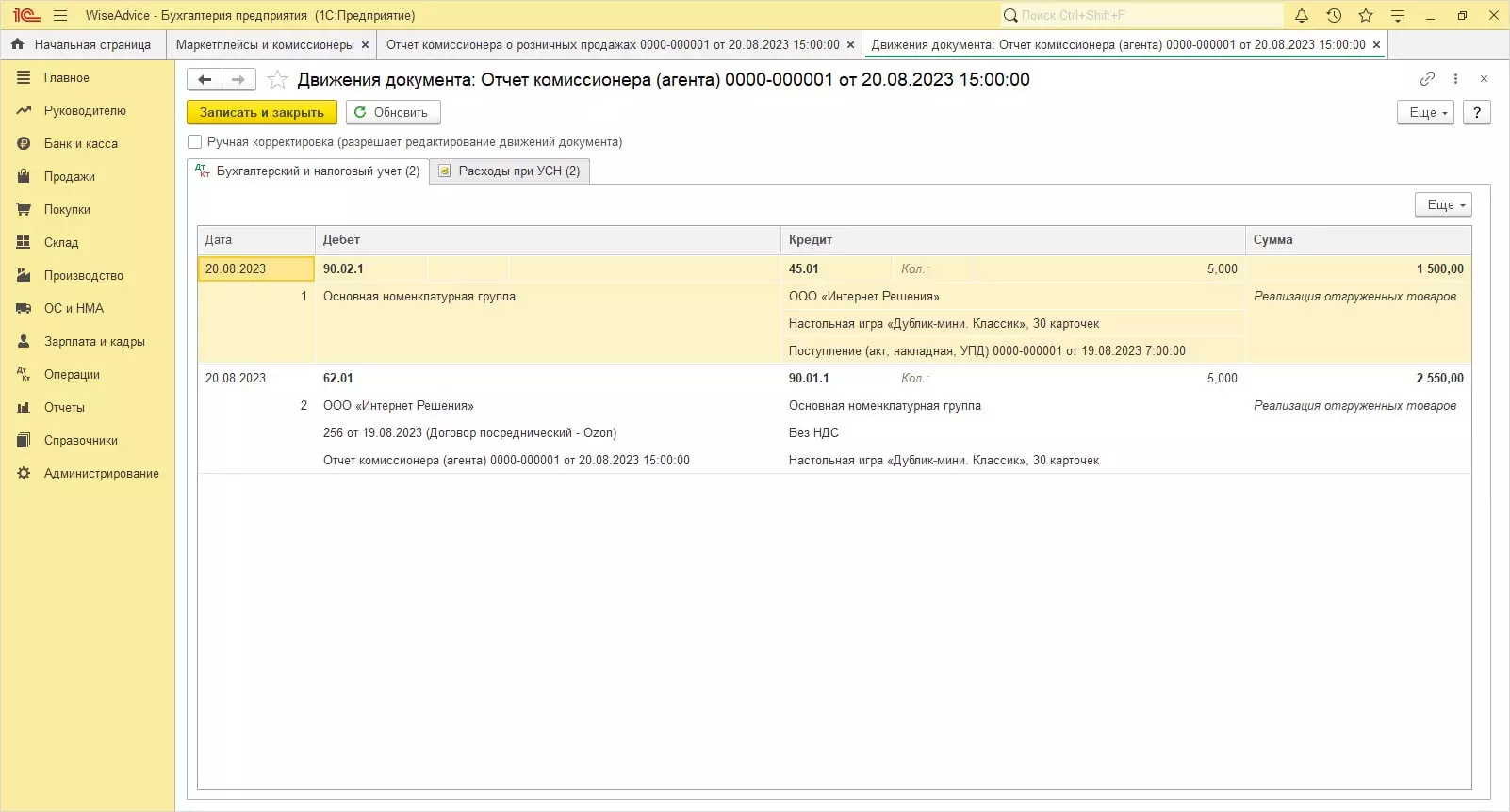The height and width of the screenshot is (812, 1510).
Task: Select credit account 90.01.1 cell
Action: [x=836, y=378]
